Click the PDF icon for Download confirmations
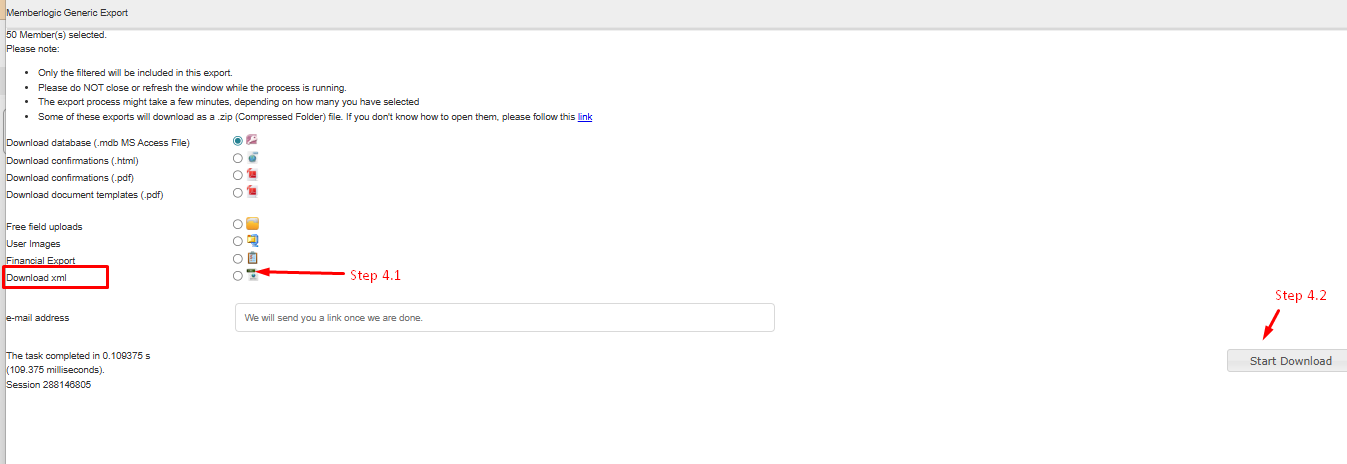Viewport: 1347px width, 464px height. (x=253, y=174)
